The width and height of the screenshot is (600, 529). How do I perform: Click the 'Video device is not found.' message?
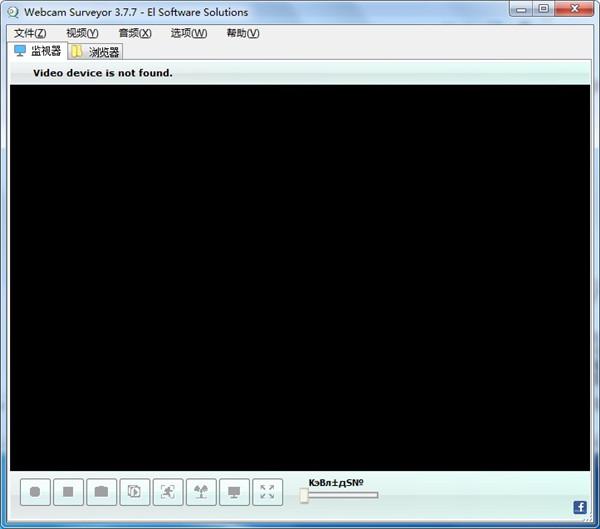point(103,73)
